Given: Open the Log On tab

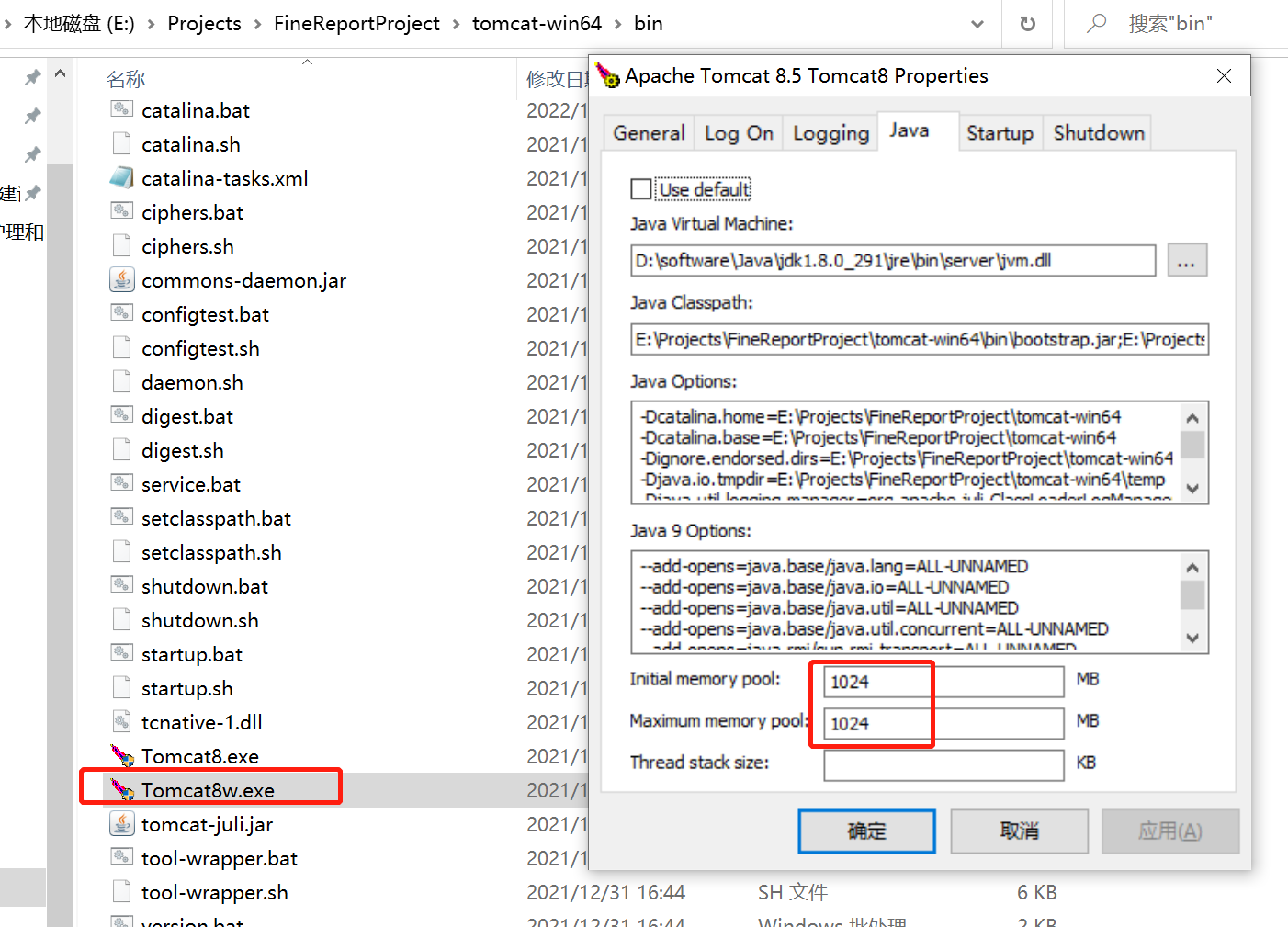Looking at the screenshot, I should (739, 133).
